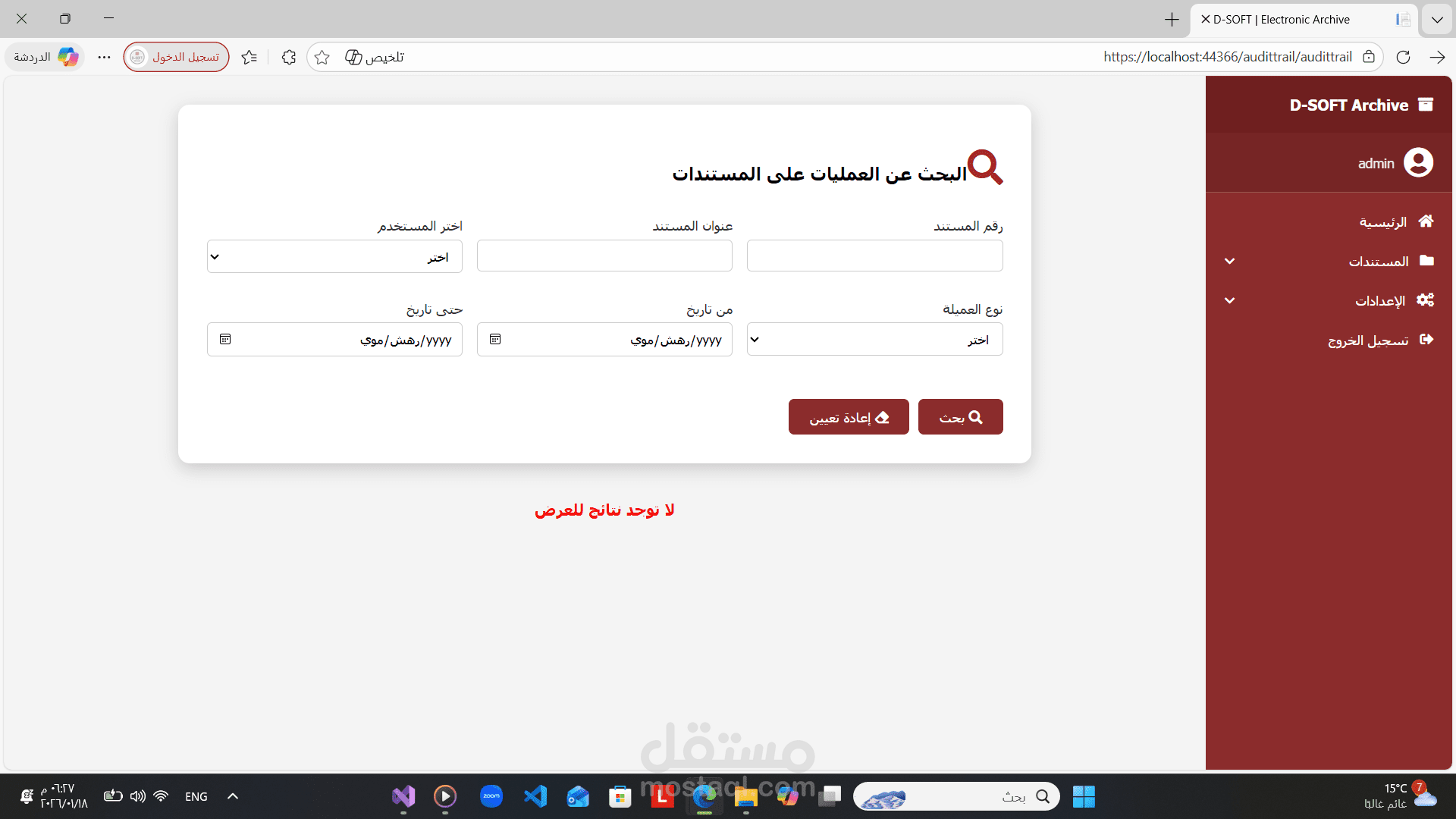Click into the رقم المستند input field
1456x819 pixels.
point(874,256)
